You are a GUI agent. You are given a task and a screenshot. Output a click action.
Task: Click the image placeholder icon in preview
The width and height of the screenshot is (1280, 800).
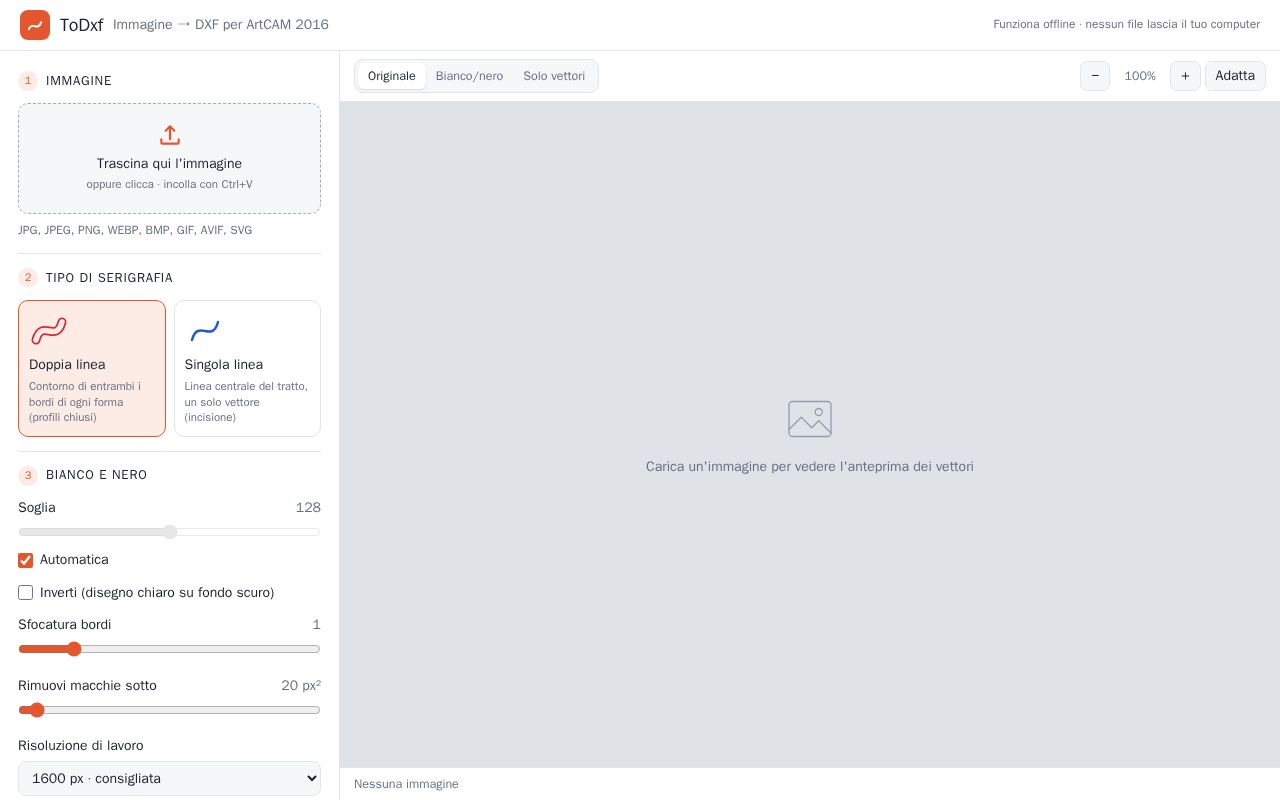coord(810,419)
